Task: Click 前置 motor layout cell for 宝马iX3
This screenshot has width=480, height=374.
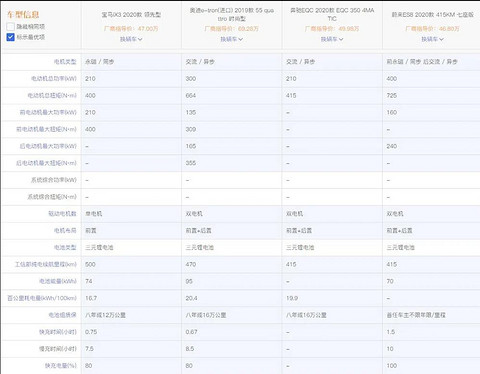Action: (91, 231)
